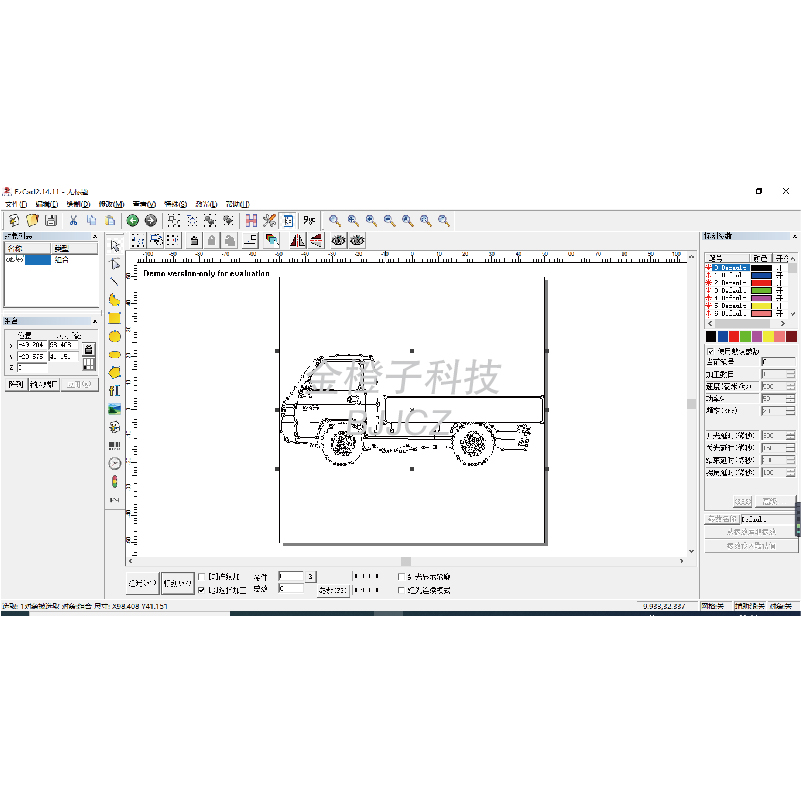This screenshot has width=801, height=800.
Task: Select the Circle drawing tool
Action: tap(114, 336)
